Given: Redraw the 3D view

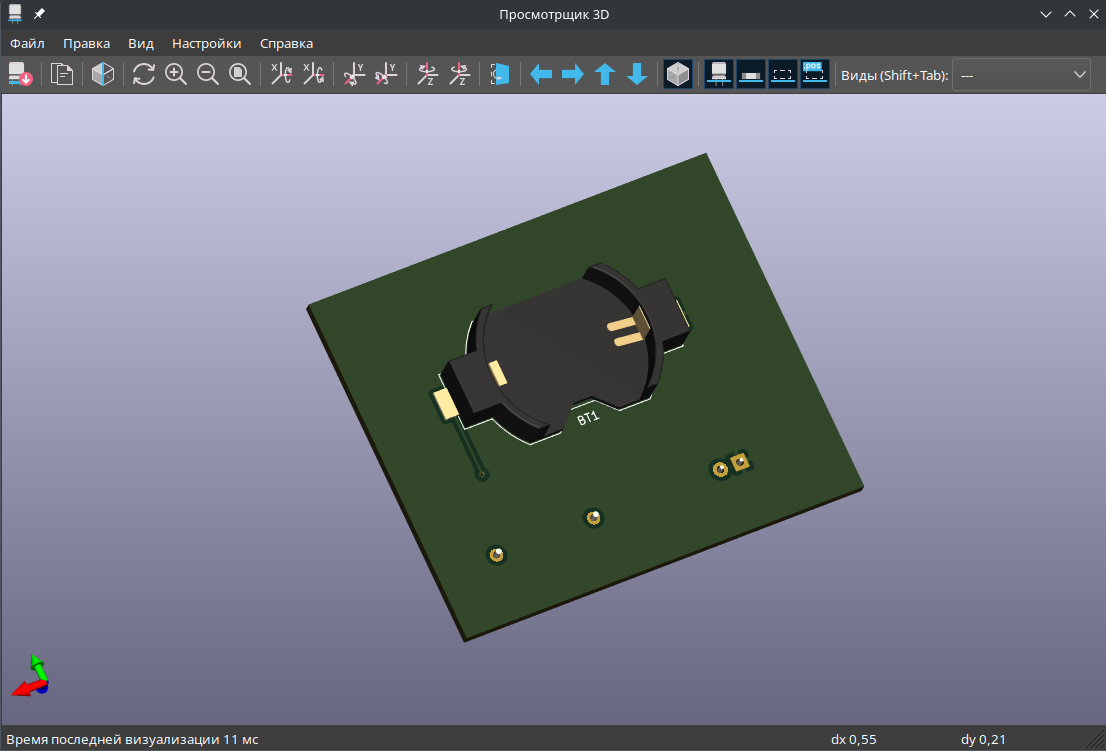Looking at the screenshot, I should [x=144, y=74].
